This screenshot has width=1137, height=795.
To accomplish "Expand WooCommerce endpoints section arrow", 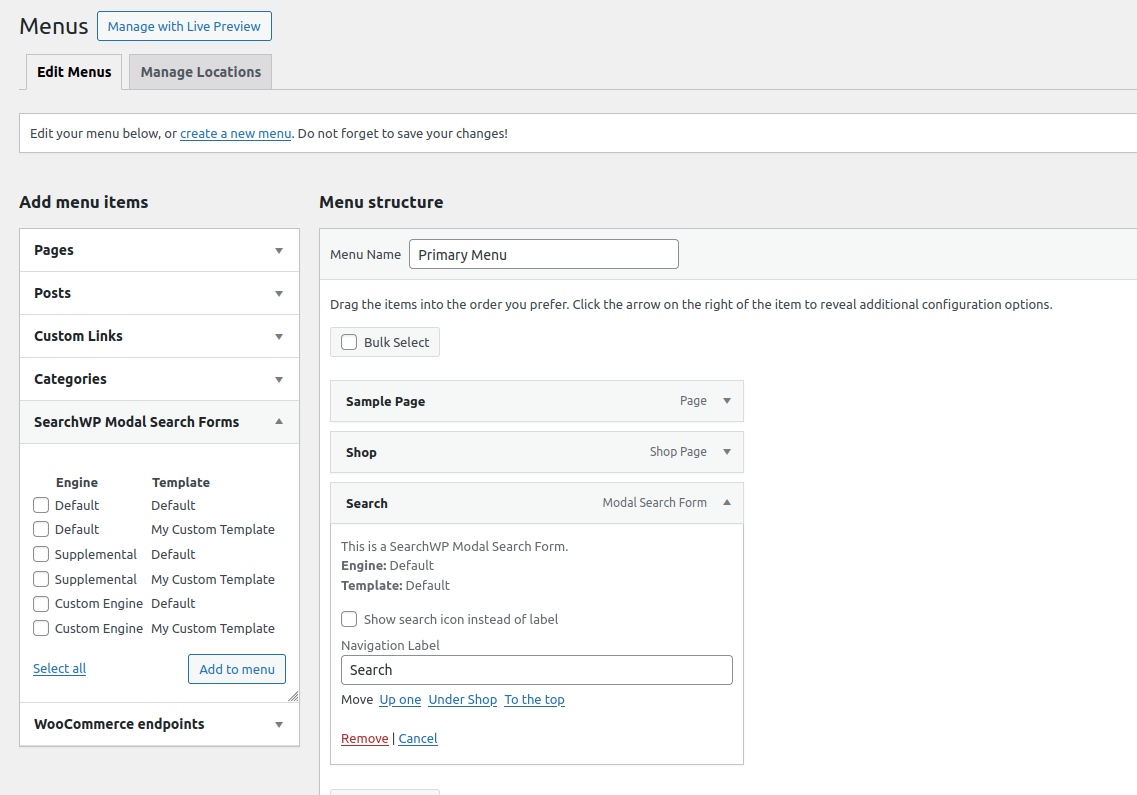I will [x=279, y=725].
